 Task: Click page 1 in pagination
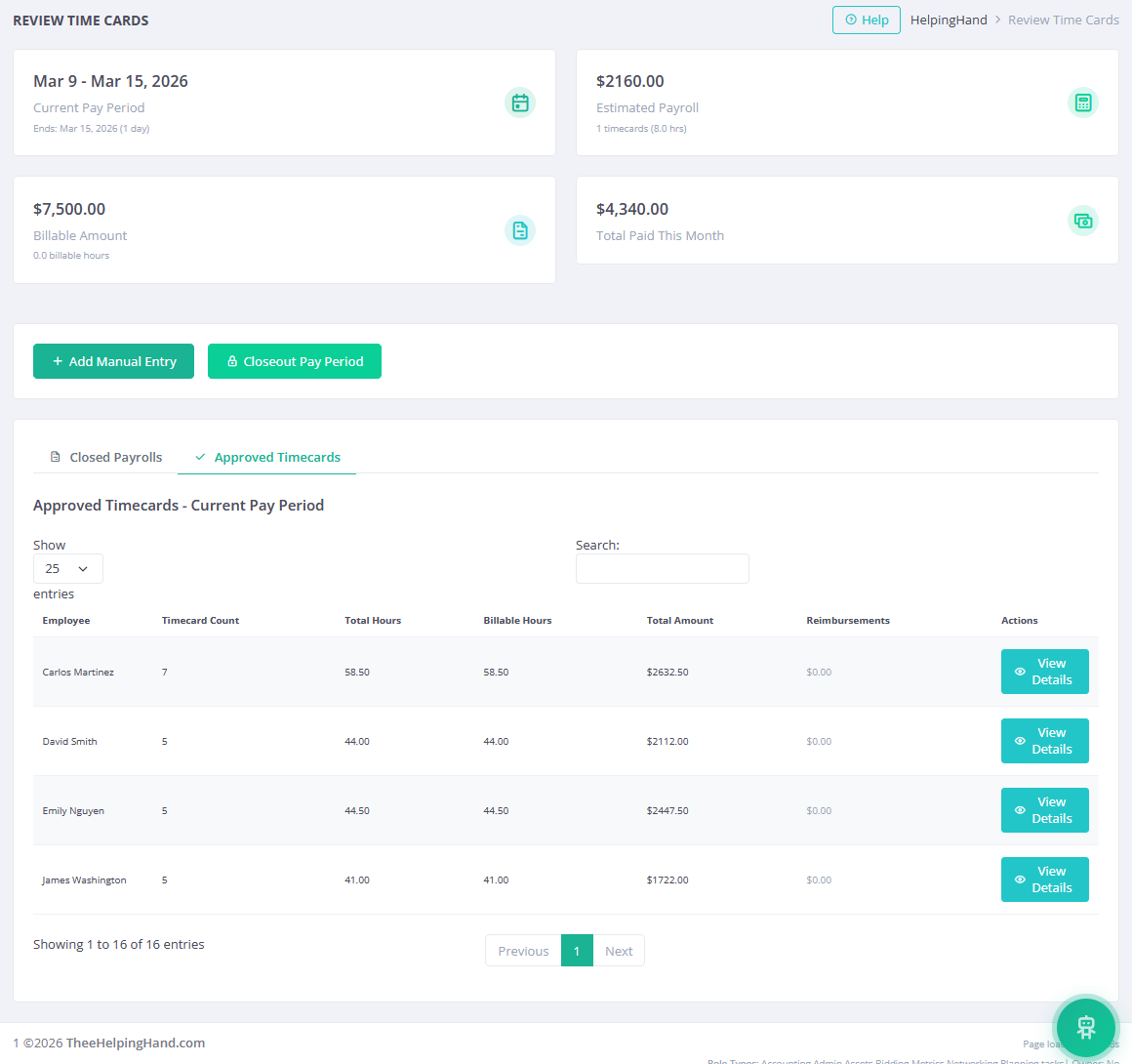[x=576, y=950]
